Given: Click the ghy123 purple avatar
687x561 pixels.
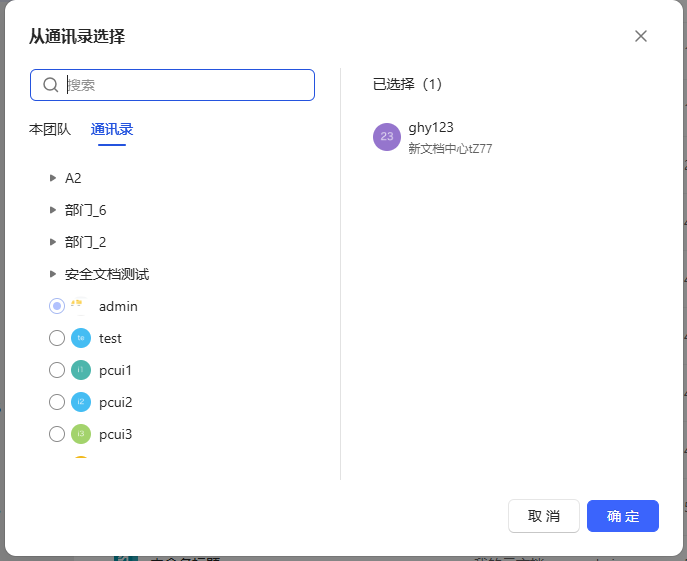Looking at the screenshot, I should [387, 137].
